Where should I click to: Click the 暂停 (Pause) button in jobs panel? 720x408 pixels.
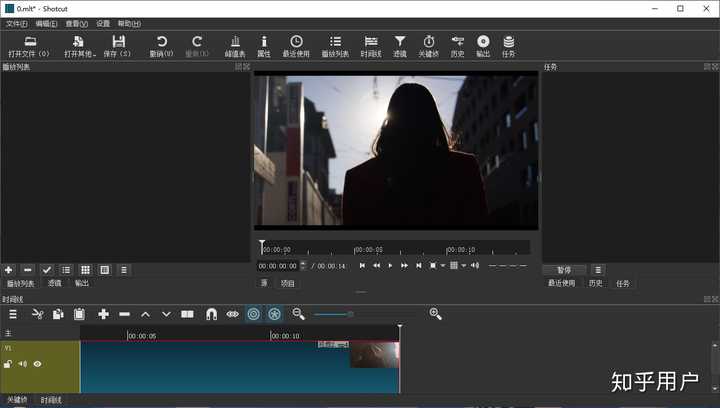point(564,270)
